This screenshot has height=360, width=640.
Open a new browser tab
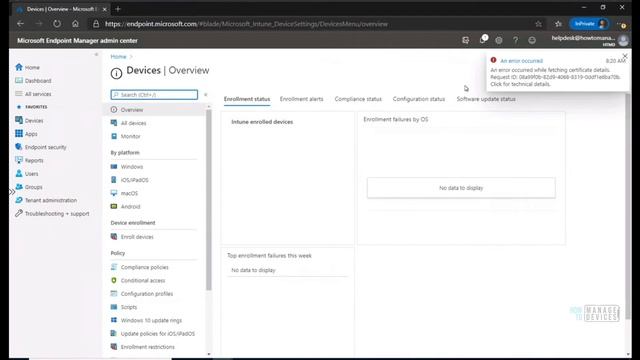(118, 9)
